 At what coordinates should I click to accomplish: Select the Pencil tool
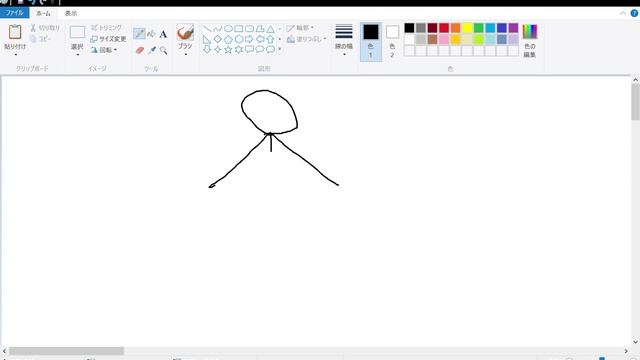pos(140,33)
